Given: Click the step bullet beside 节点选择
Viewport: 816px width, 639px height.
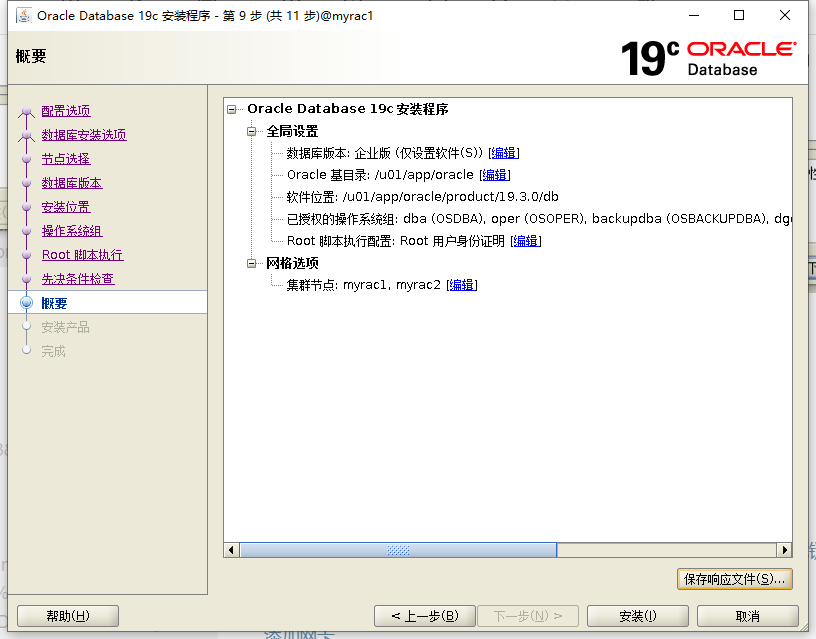Looking at the screenshot, I should (27, 159).
